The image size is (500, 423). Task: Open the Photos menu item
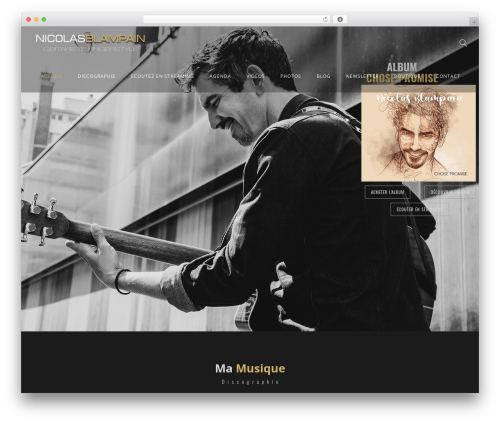click(290, 76)
